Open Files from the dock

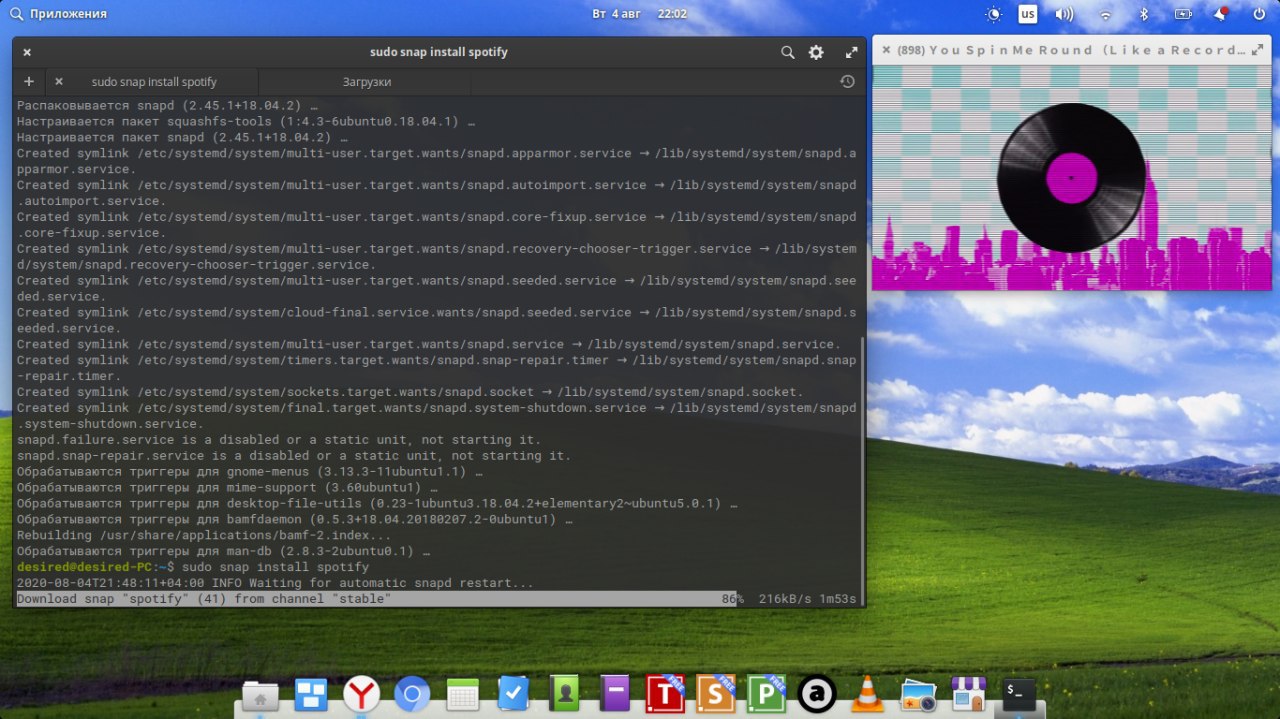click(x=261, y=694)
